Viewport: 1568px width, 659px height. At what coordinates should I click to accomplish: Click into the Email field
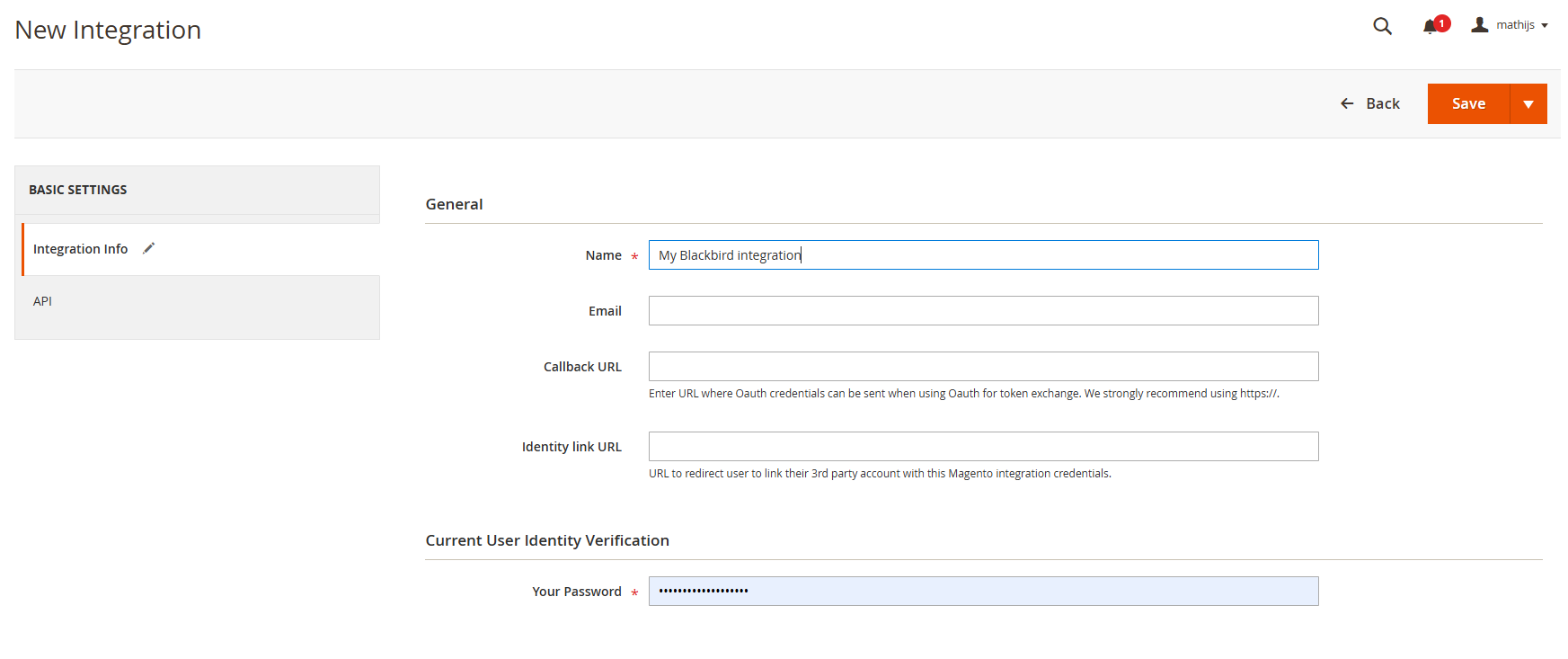tap(983, 311)
